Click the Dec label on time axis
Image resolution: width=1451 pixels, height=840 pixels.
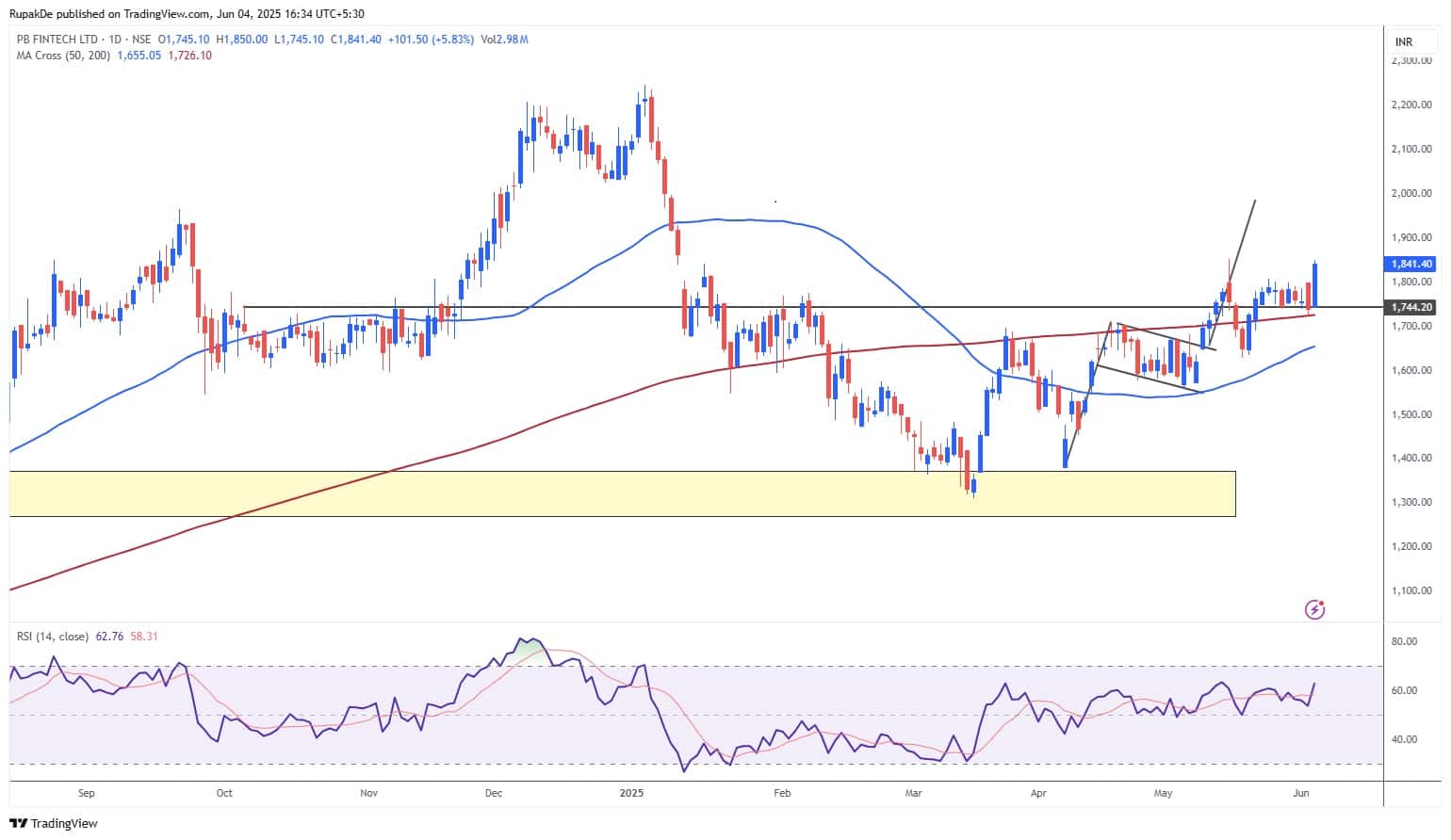[x=494, y=793]
